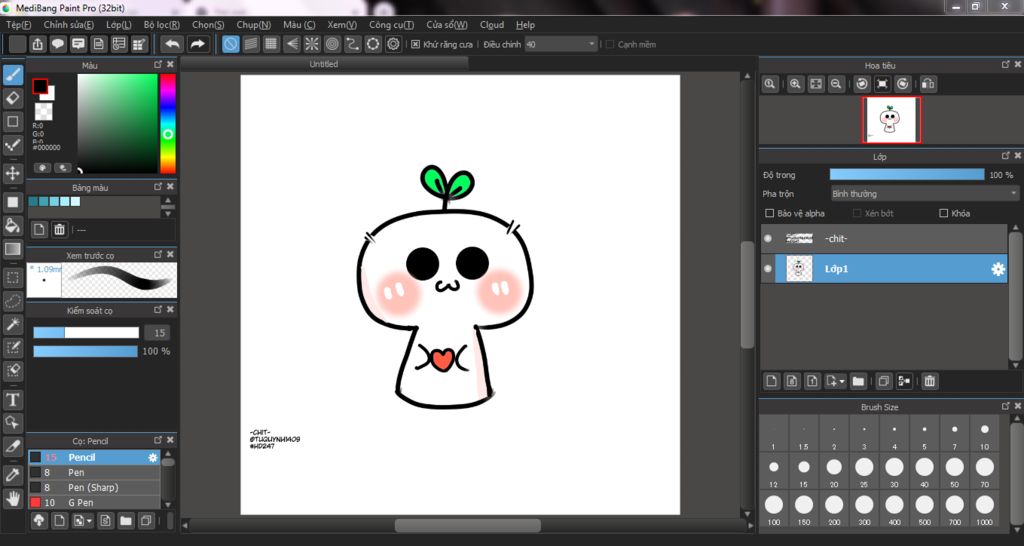The width and height of the screenshot is (1024, 546).
Task: Enable the curve snap guide
Action: click(353, 44)
